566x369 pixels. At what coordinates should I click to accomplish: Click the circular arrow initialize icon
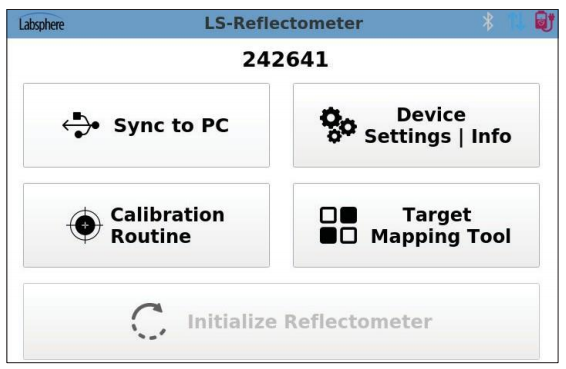coord(149,321)
